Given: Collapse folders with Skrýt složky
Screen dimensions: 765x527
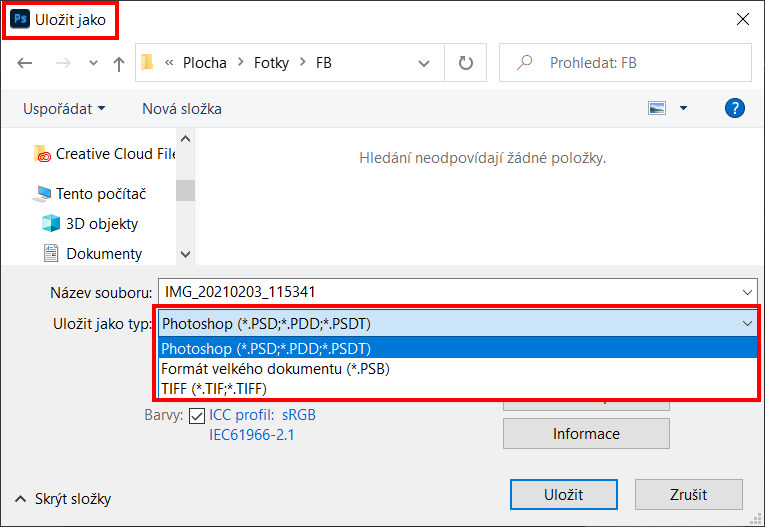Looking at the screenshot, I should click(x=63, y=499).
